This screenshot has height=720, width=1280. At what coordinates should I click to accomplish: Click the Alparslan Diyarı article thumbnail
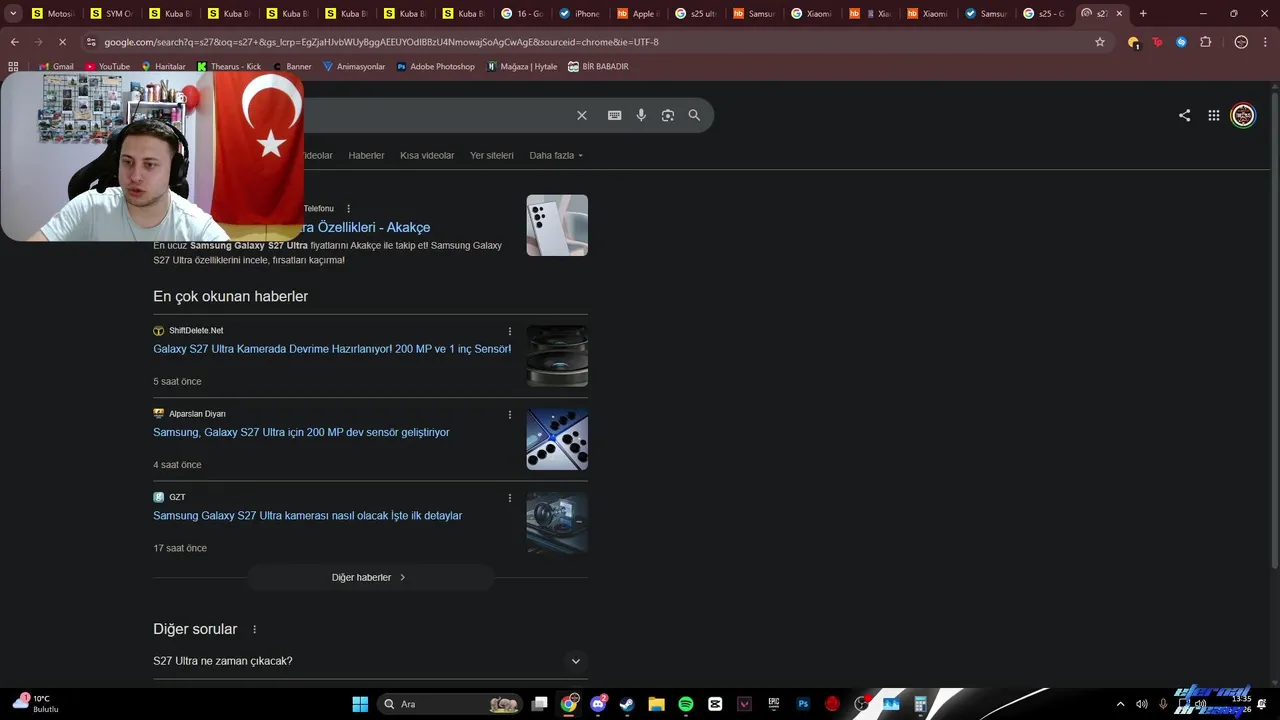tap(557, 439)
